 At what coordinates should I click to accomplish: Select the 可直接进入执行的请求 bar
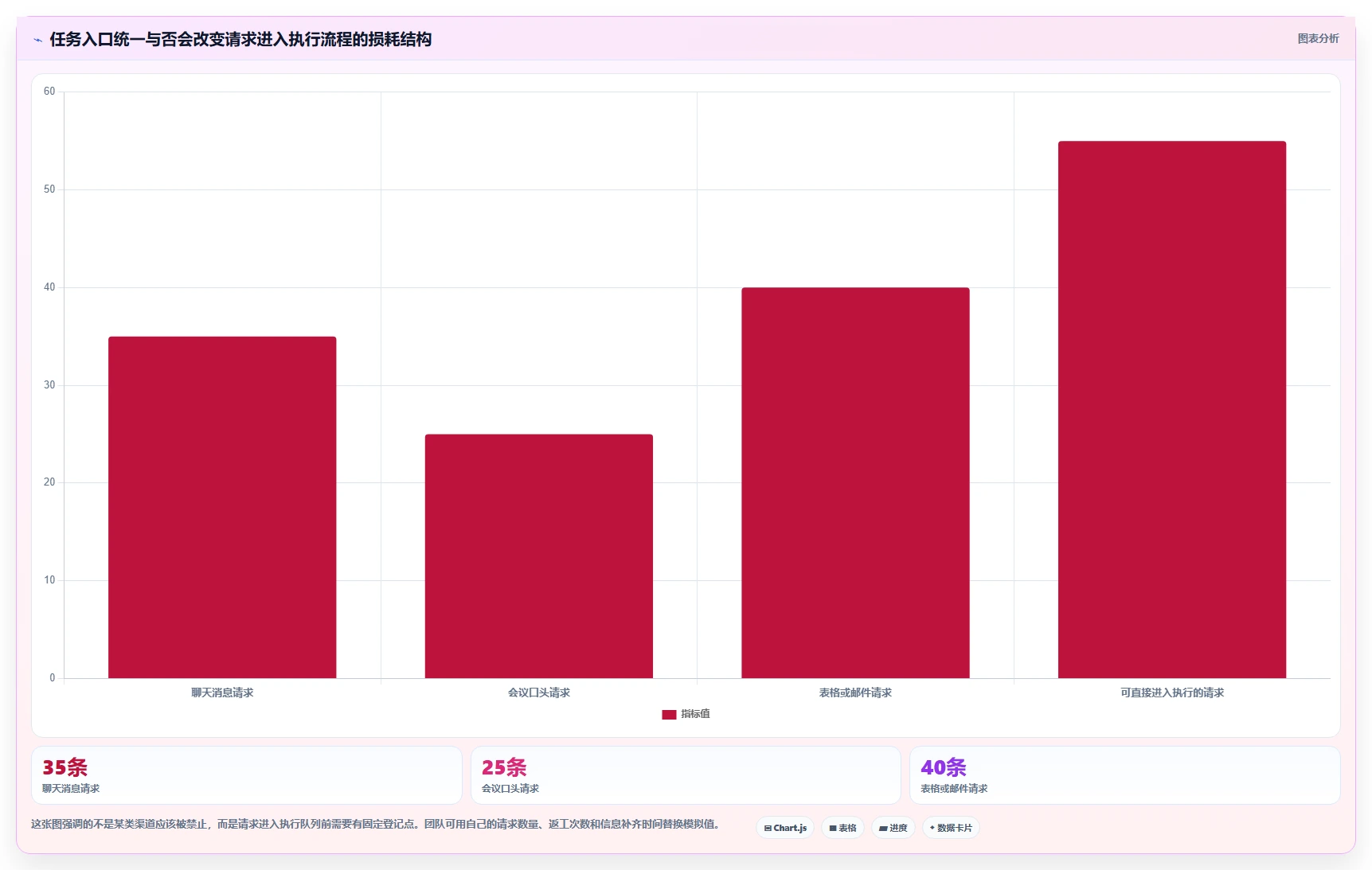(x=1172, y=410)
